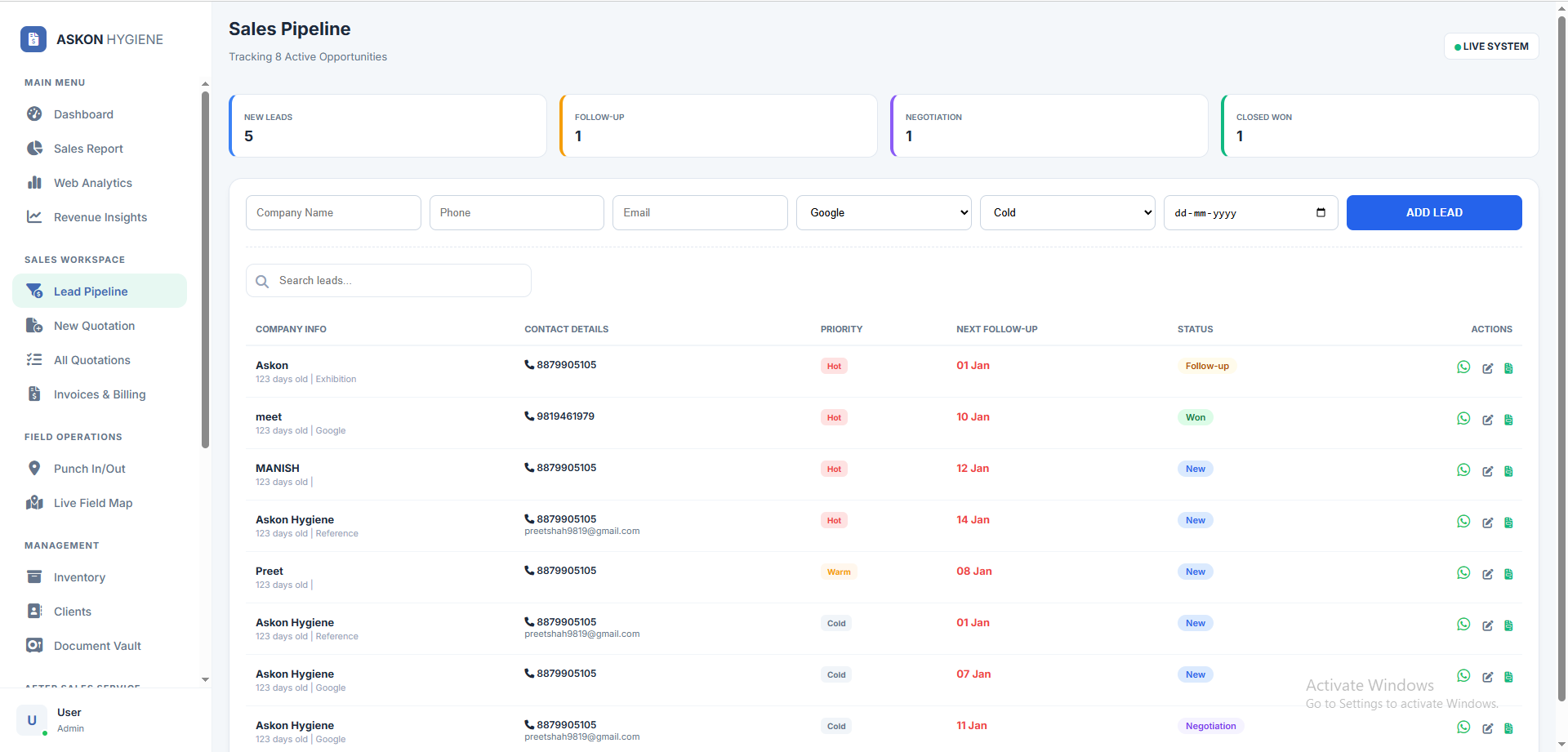Select Lead Pipeline in sidebar
Viewport: 1568px width, 752px height.
100,291
